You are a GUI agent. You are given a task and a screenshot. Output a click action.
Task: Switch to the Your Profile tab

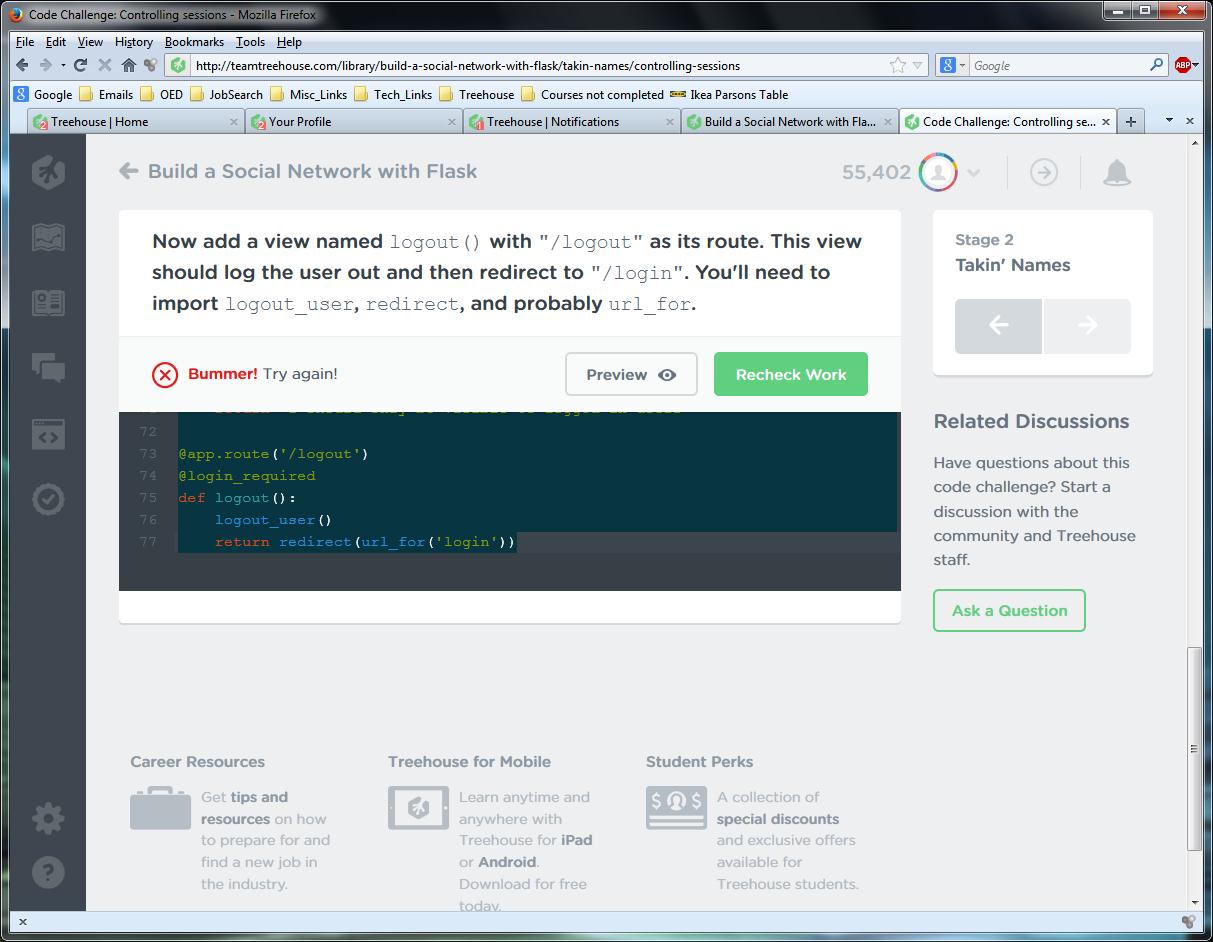pos(354,121)
